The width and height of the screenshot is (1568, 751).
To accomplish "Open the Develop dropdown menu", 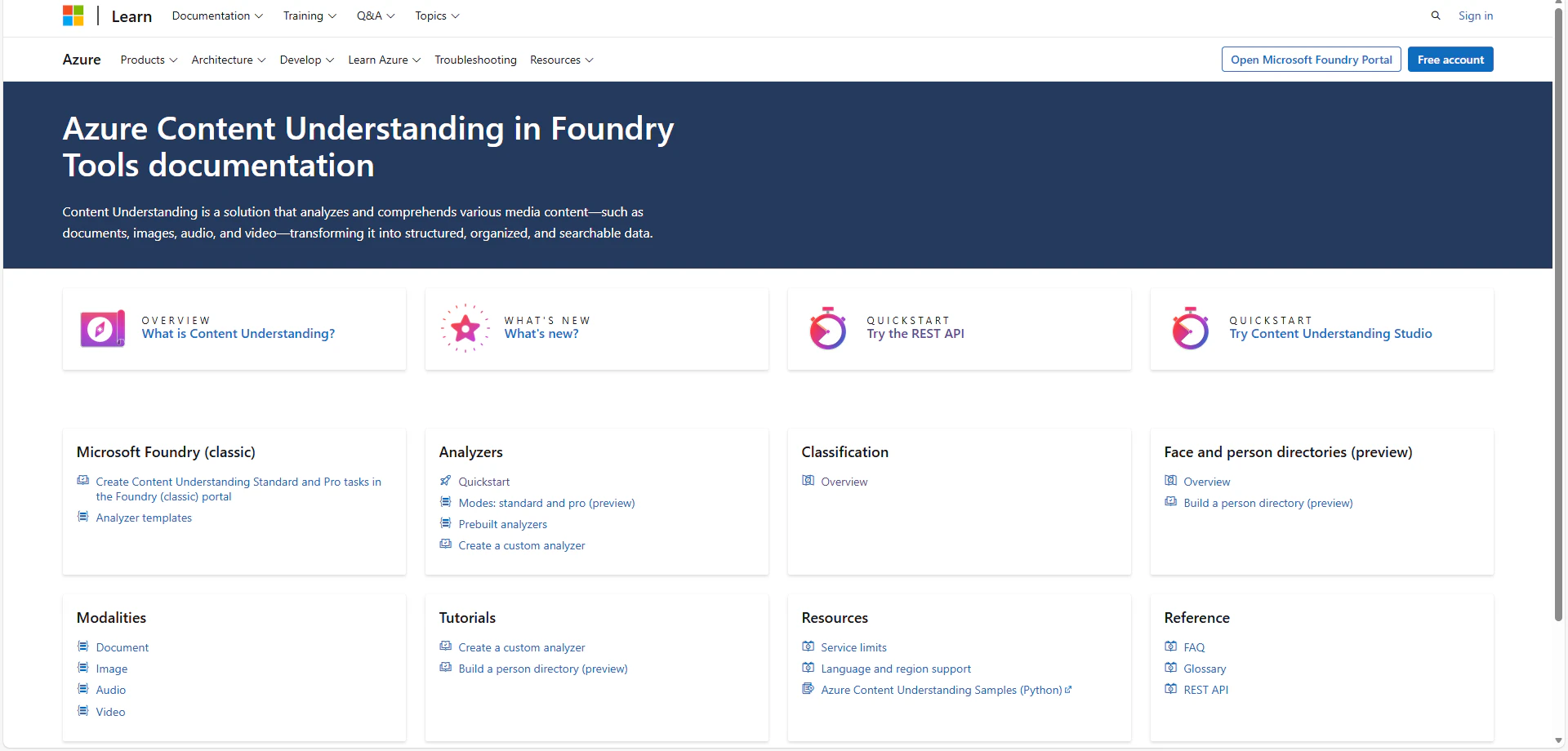I will point(307,60).
